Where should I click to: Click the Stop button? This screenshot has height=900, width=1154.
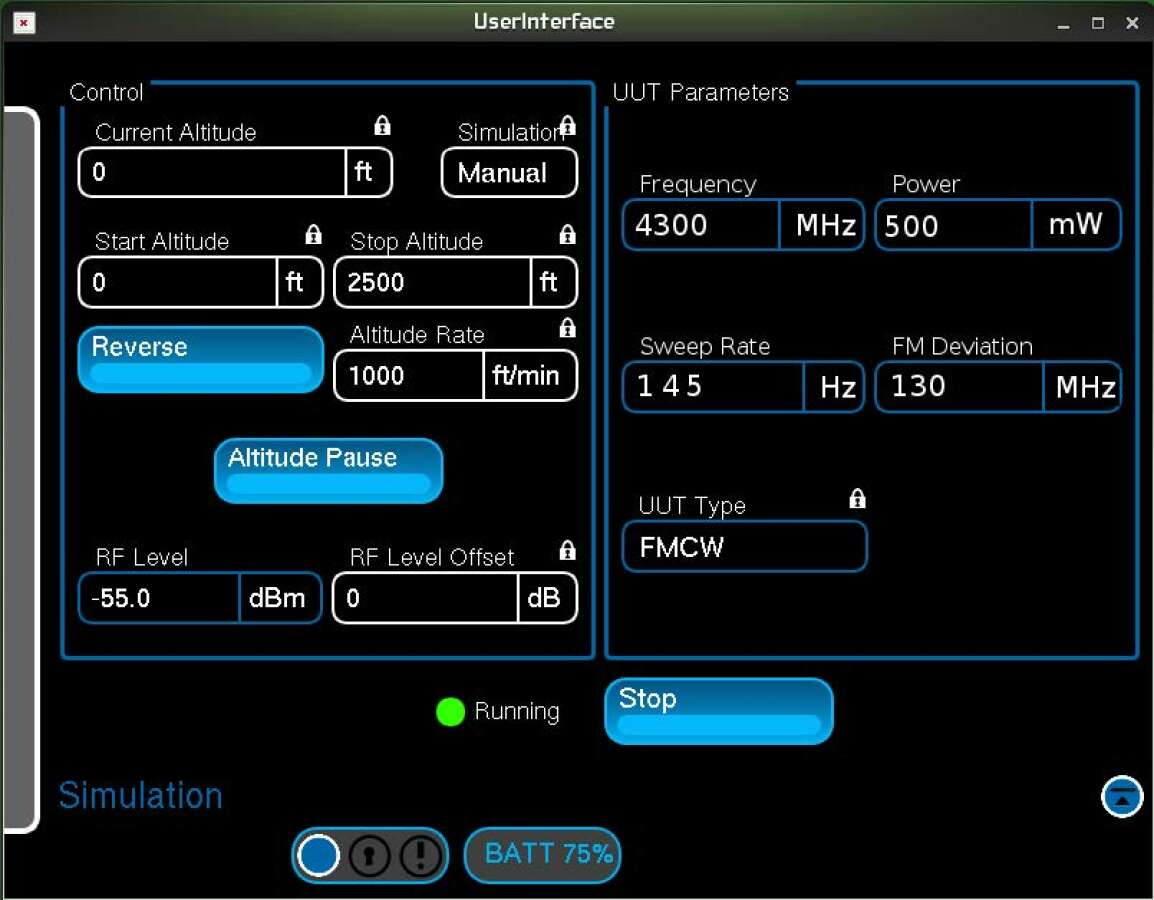pyautogui.click(x=718, y=712)
